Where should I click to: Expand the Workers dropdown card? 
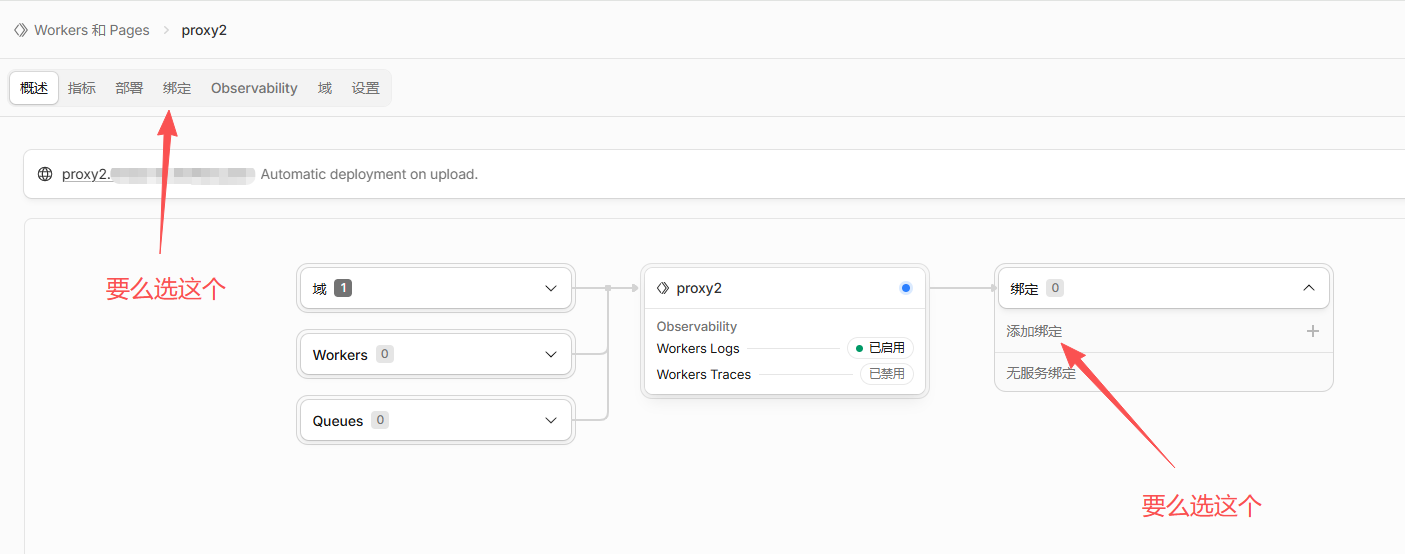pos(436,354)
